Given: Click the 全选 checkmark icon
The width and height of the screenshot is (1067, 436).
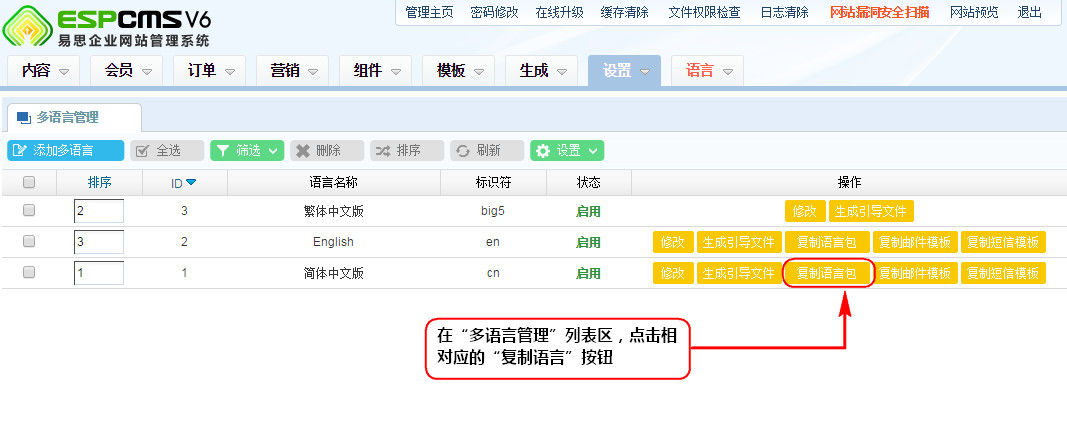Looking at the screenshot, I should (x=143, y=151).
